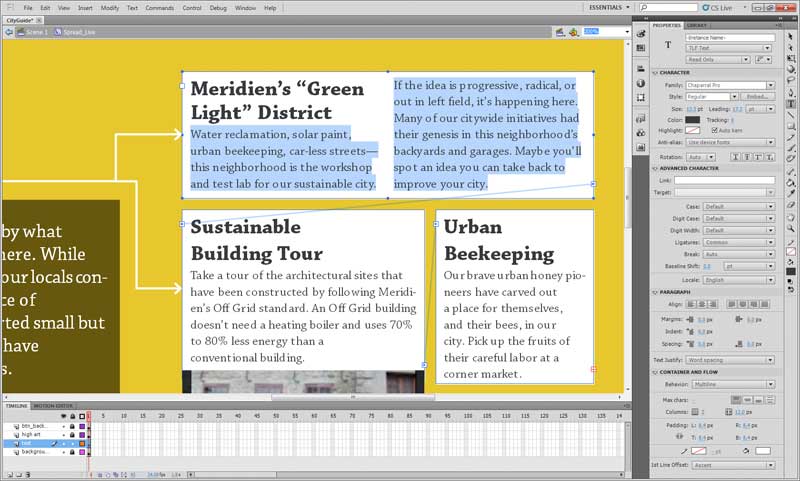The width and height of the screenshot is (800, 481).
Task: Select the black arrow Selection tool
Action: (x=791, y=37)
